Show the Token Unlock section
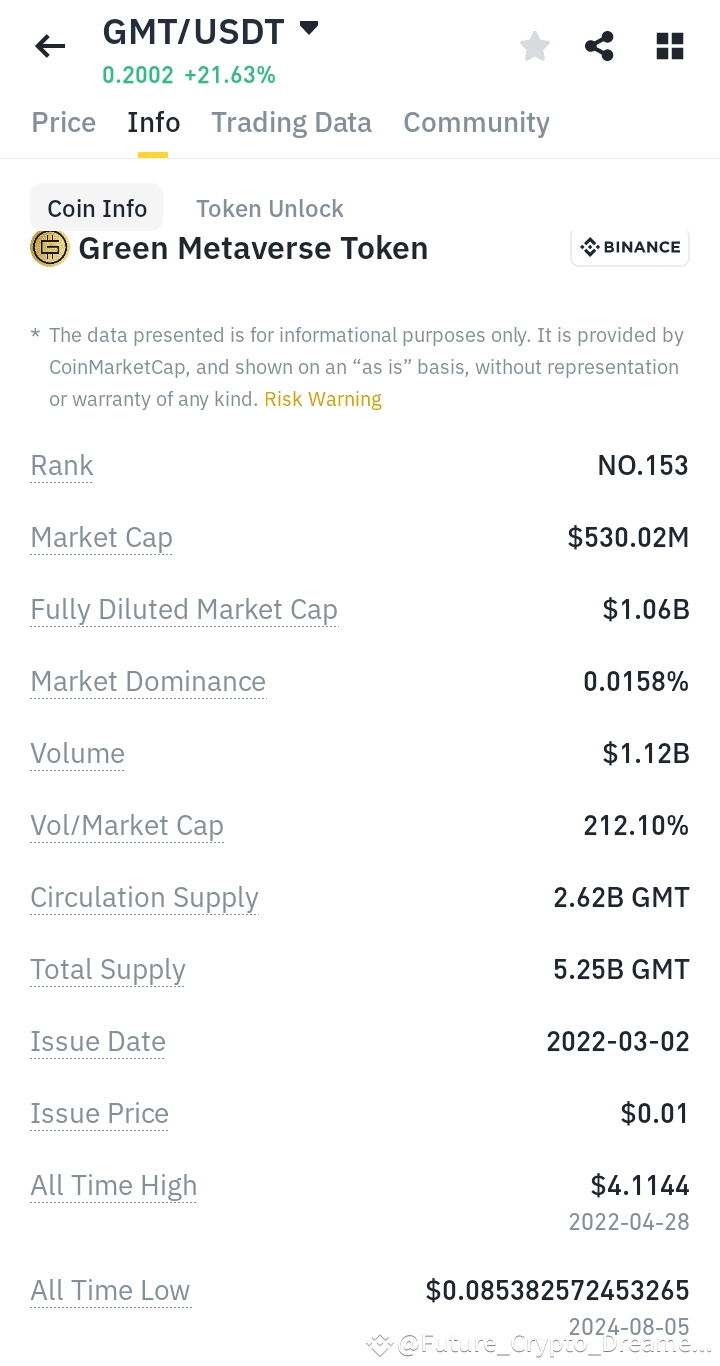The width and height of the screenshot is (720, 1366). (269, 208)
